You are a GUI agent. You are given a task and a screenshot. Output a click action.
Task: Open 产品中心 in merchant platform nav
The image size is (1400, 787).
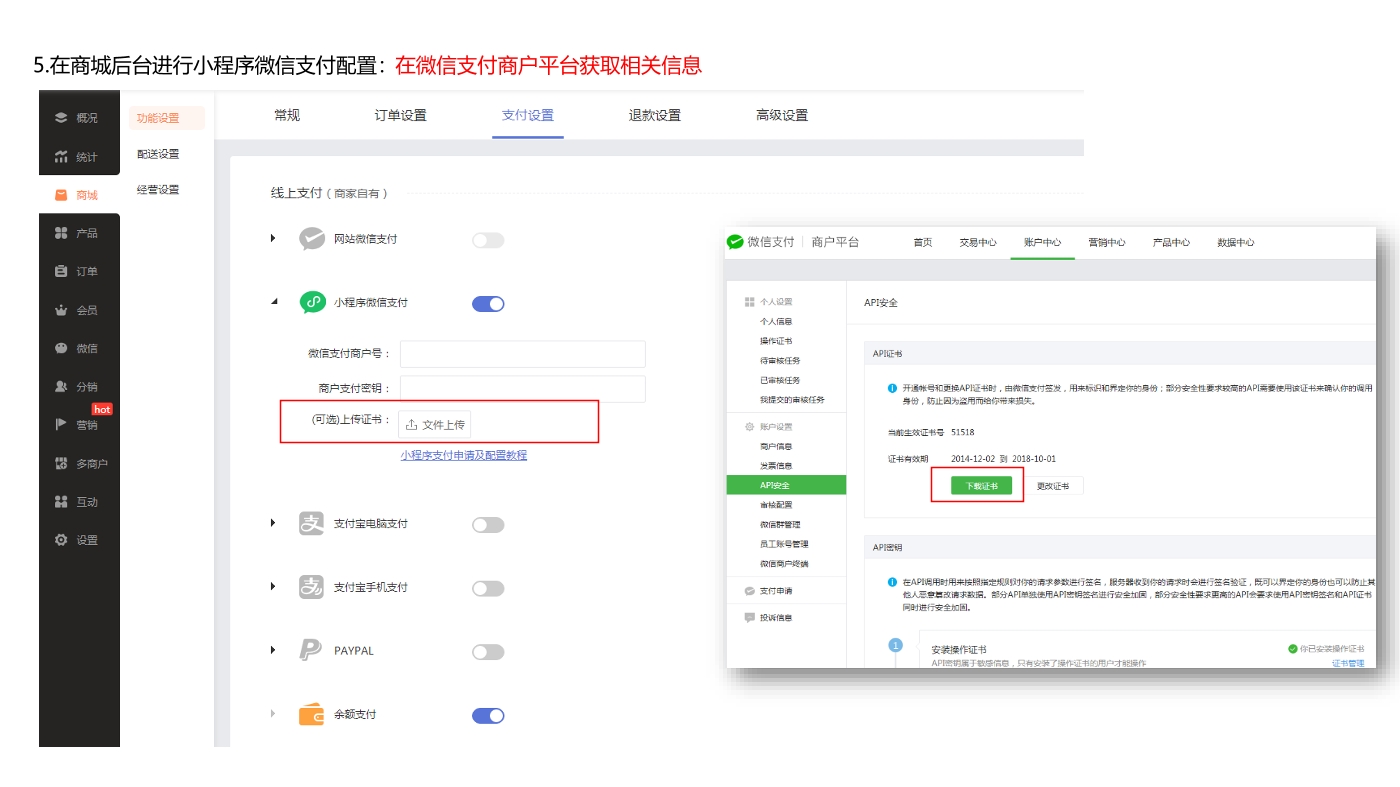pos(1171,243)
